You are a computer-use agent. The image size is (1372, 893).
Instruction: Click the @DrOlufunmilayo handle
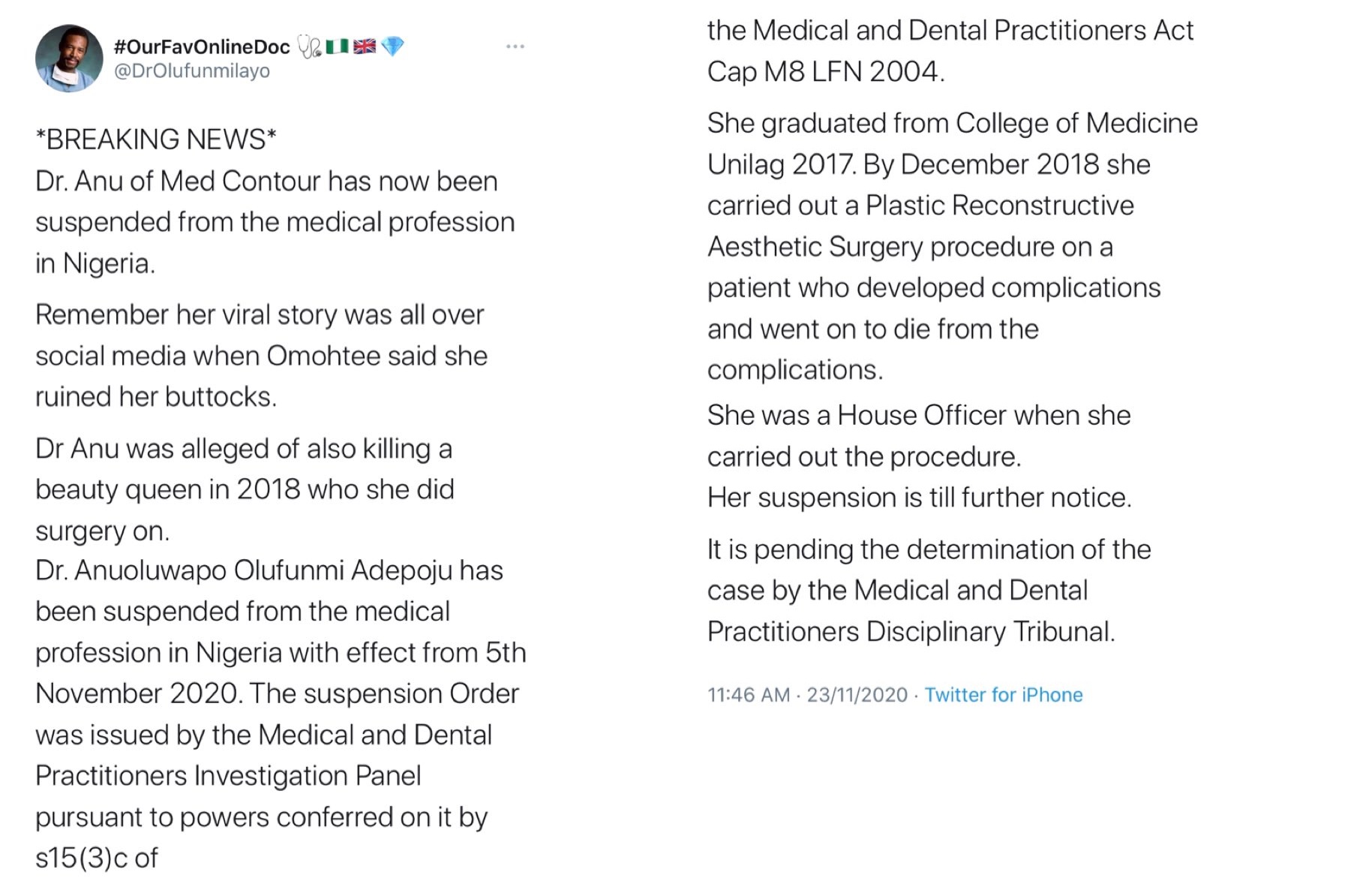point(191,71)
